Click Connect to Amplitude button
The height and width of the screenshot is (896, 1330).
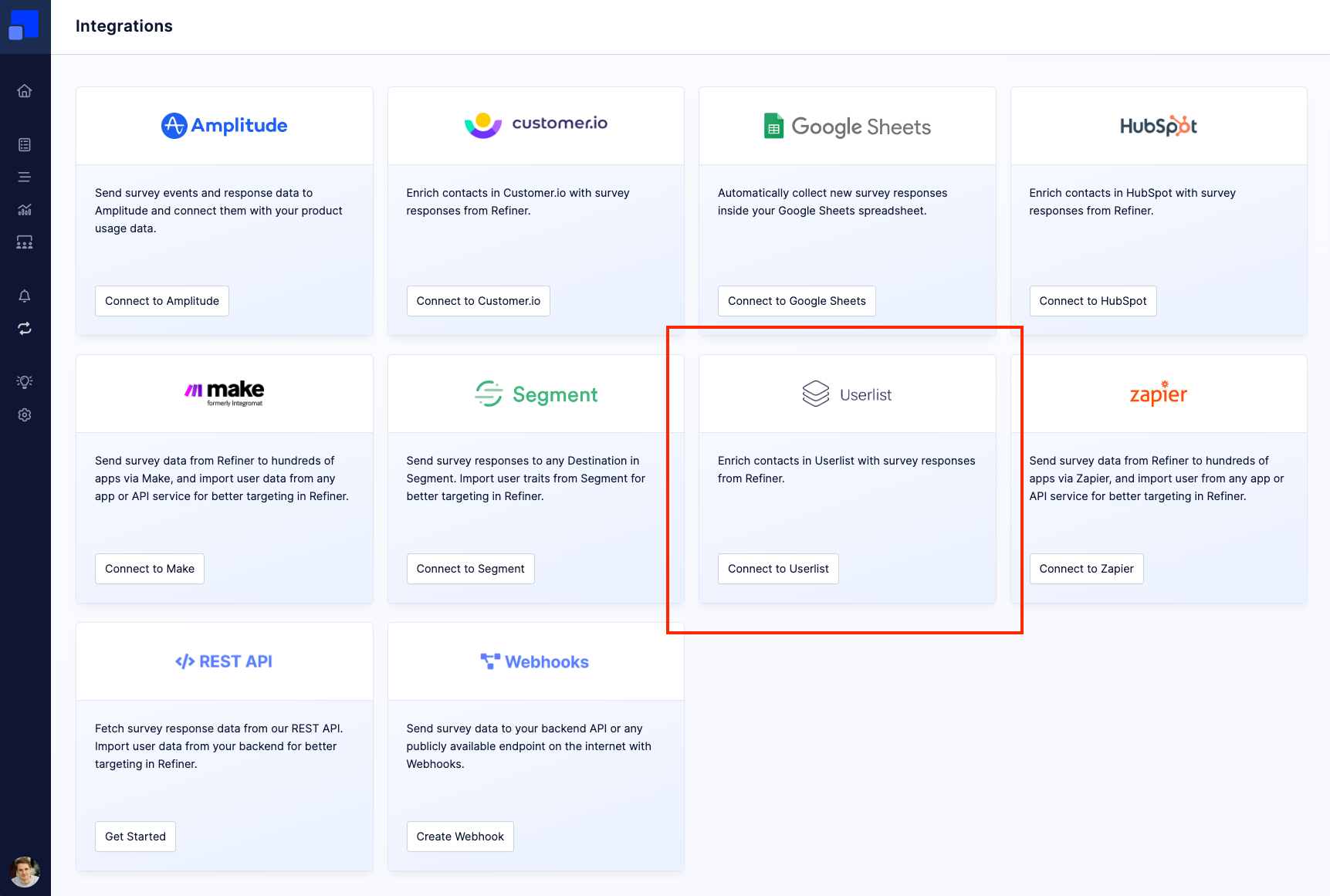(x=162, y=301)
